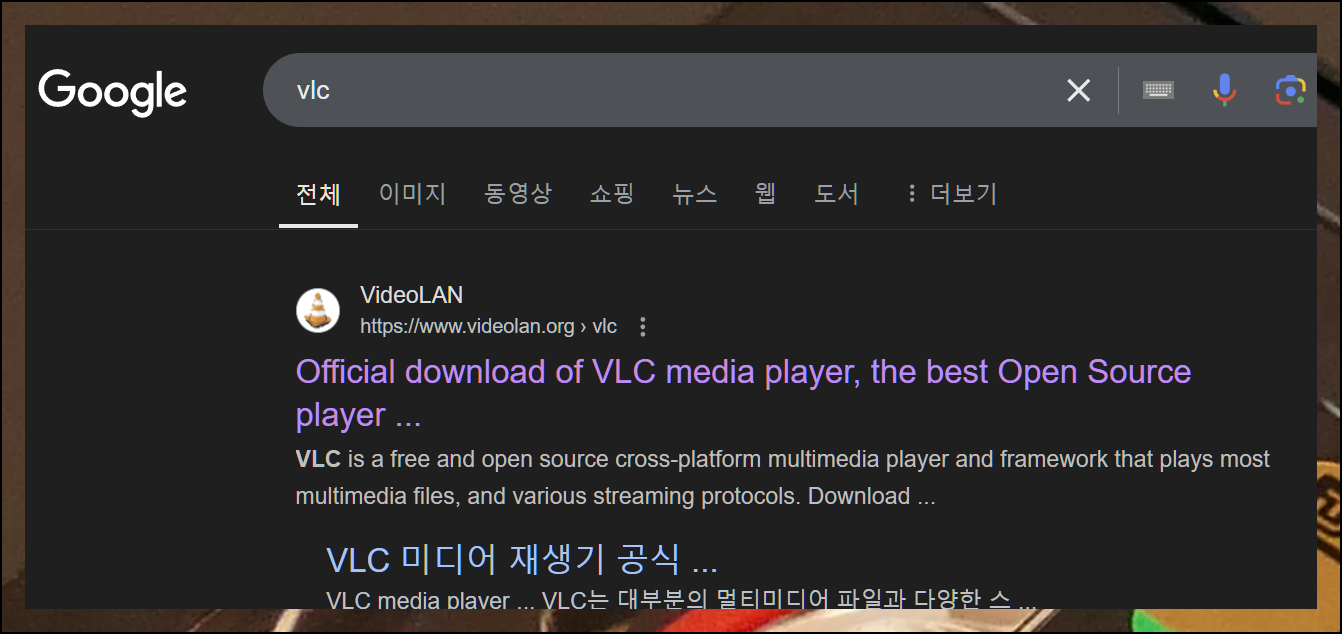Expand the 더보기 more menu

coord(950,194)
